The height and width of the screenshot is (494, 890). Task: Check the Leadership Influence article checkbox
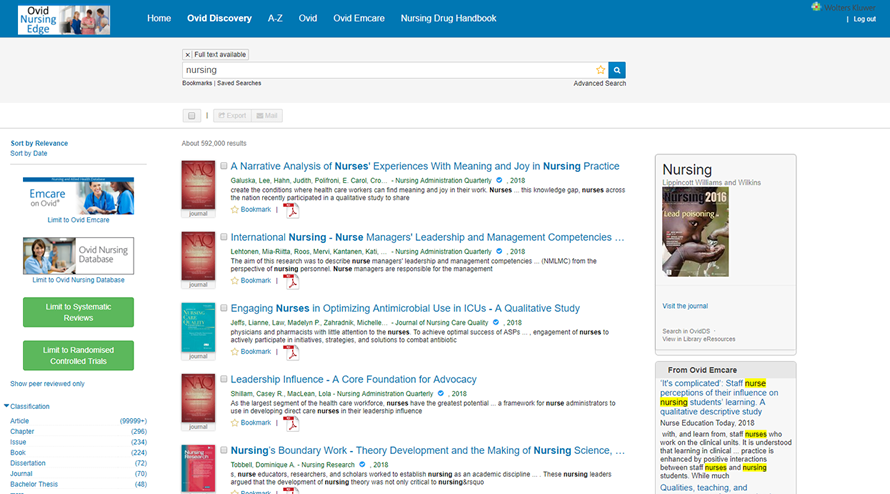(224, 379)
